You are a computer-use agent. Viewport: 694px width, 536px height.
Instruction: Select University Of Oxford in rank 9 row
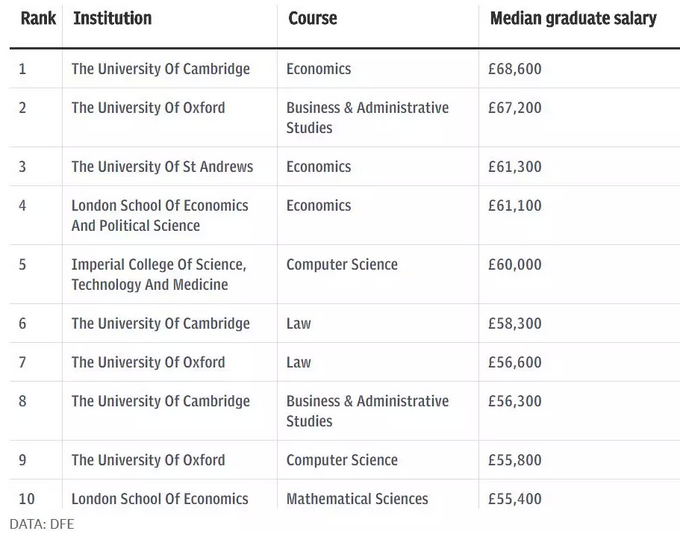pos(148,460)
